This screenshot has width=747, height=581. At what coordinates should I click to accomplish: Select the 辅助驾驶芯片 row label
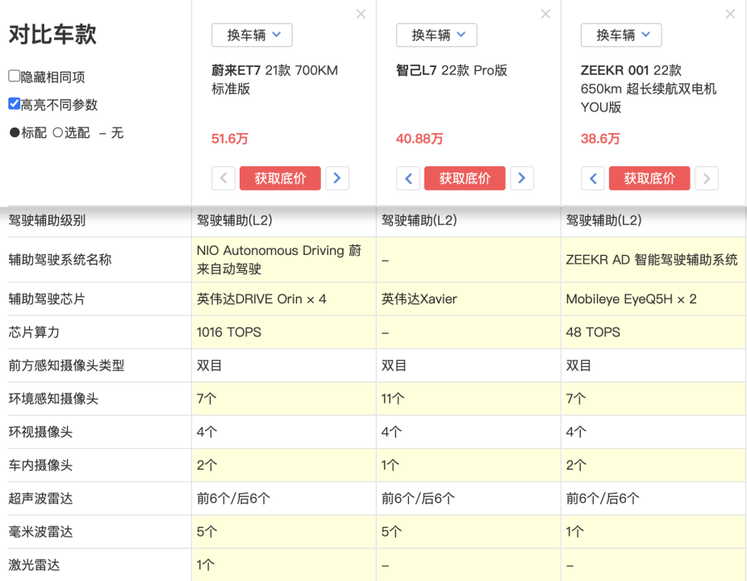click(x=47, y=299)
